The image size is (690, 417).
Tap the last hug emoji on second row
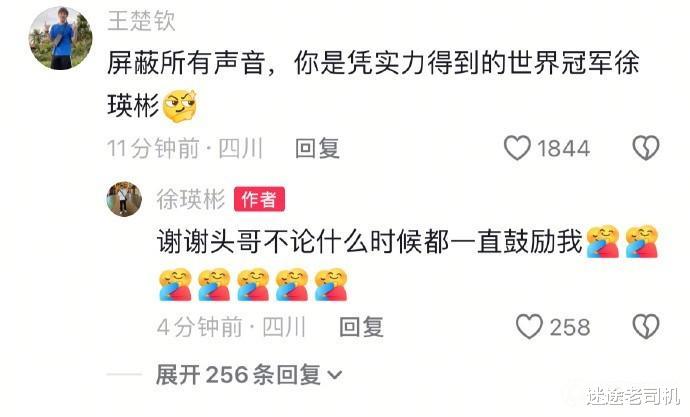coord(331,285)
